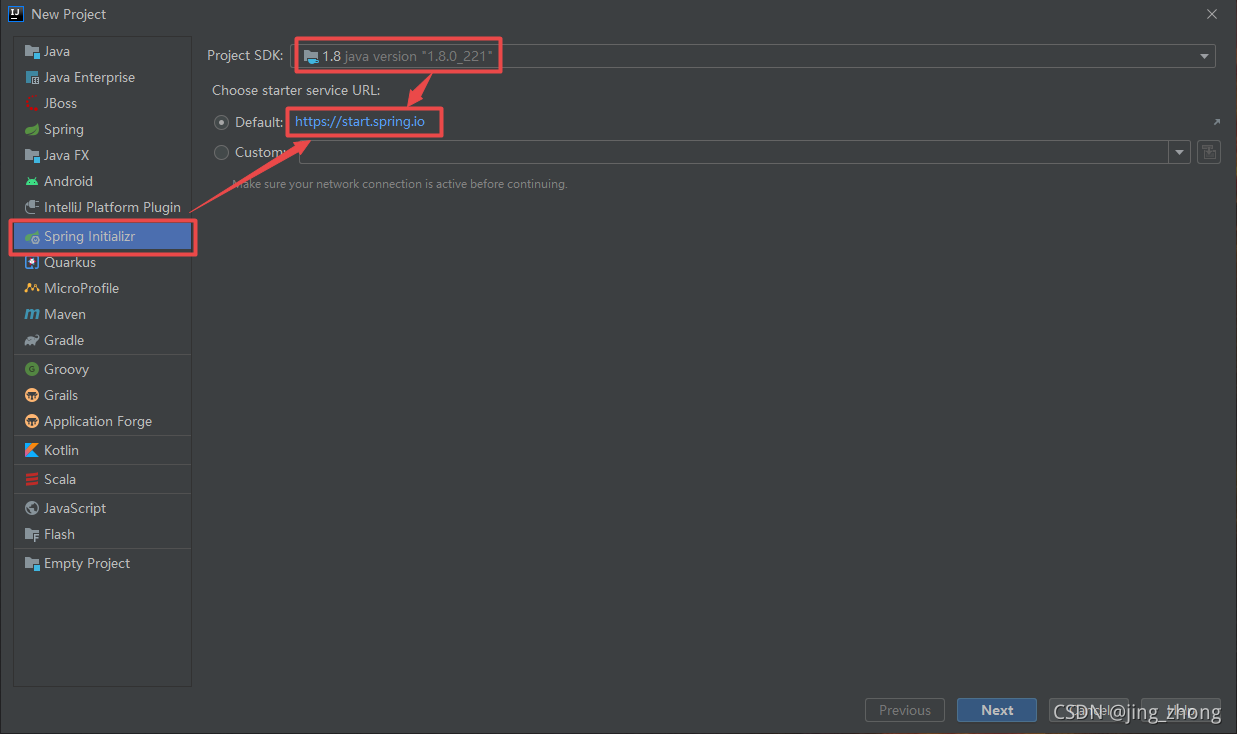Pick Kotlin from project types
This screenshot has width=1237, height=734.
(102, 450)
